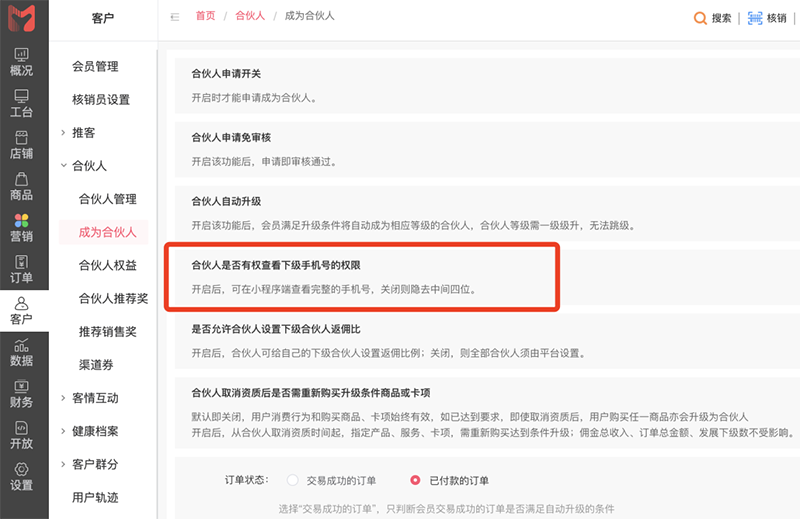Image resolution: width=800 pixels, height=519 pixels.
Task: Expand the 客户群分 menu group
Action: click(x=63, y=464)
